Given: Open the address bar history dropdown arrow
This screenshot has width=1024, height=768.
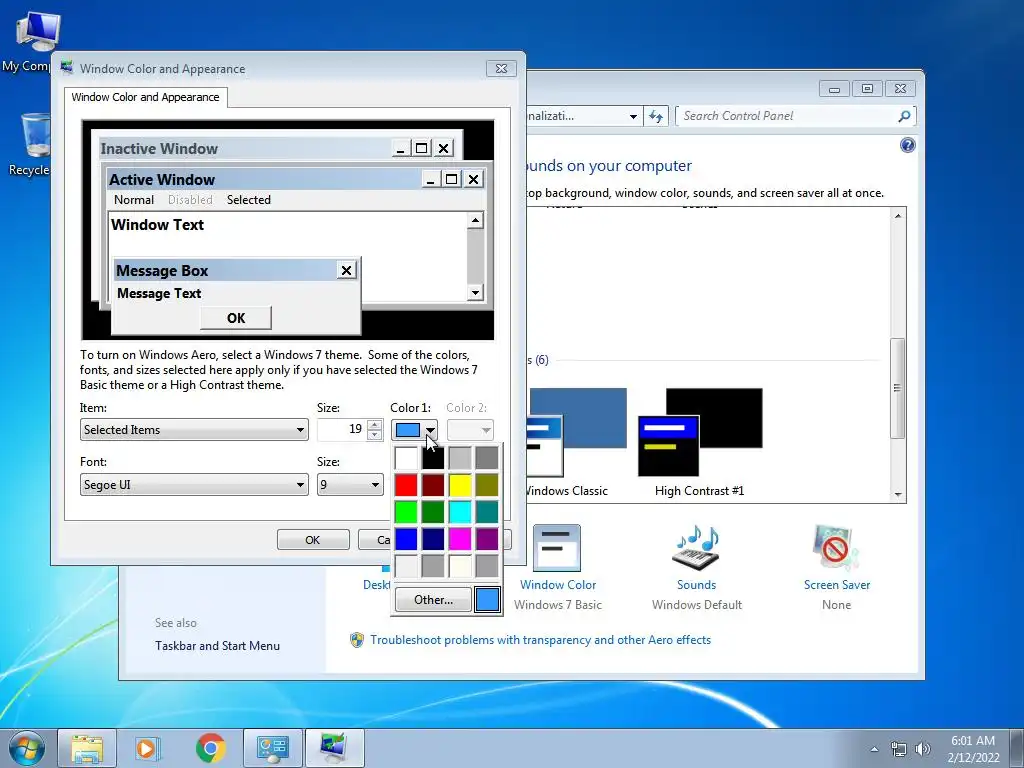Looking at the screenshot, I should (x=633, y=116).
